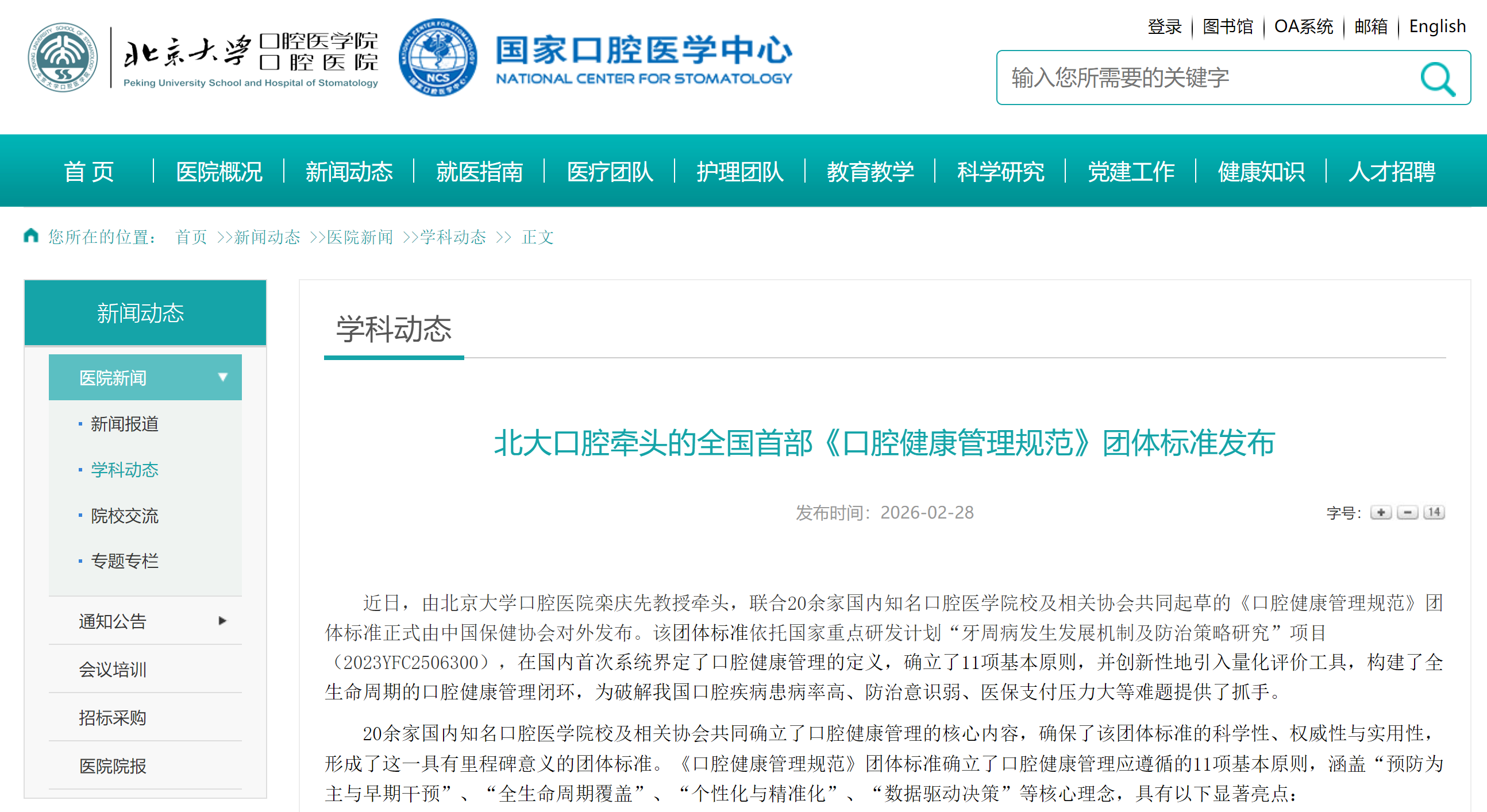Select 学科动态 in the sidebar

(125, 470)
